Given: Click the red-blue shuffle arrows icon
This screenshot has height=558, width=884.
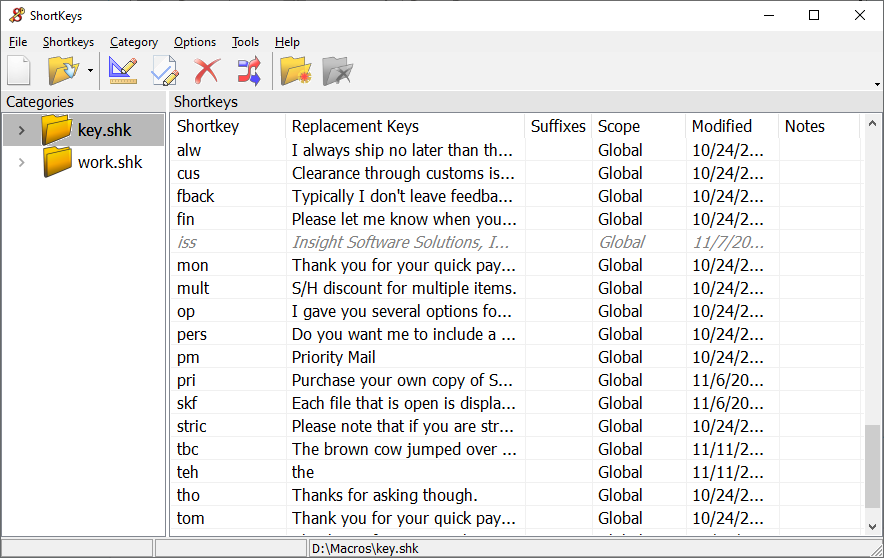Looking at the screenshot, I should (249, 71).
